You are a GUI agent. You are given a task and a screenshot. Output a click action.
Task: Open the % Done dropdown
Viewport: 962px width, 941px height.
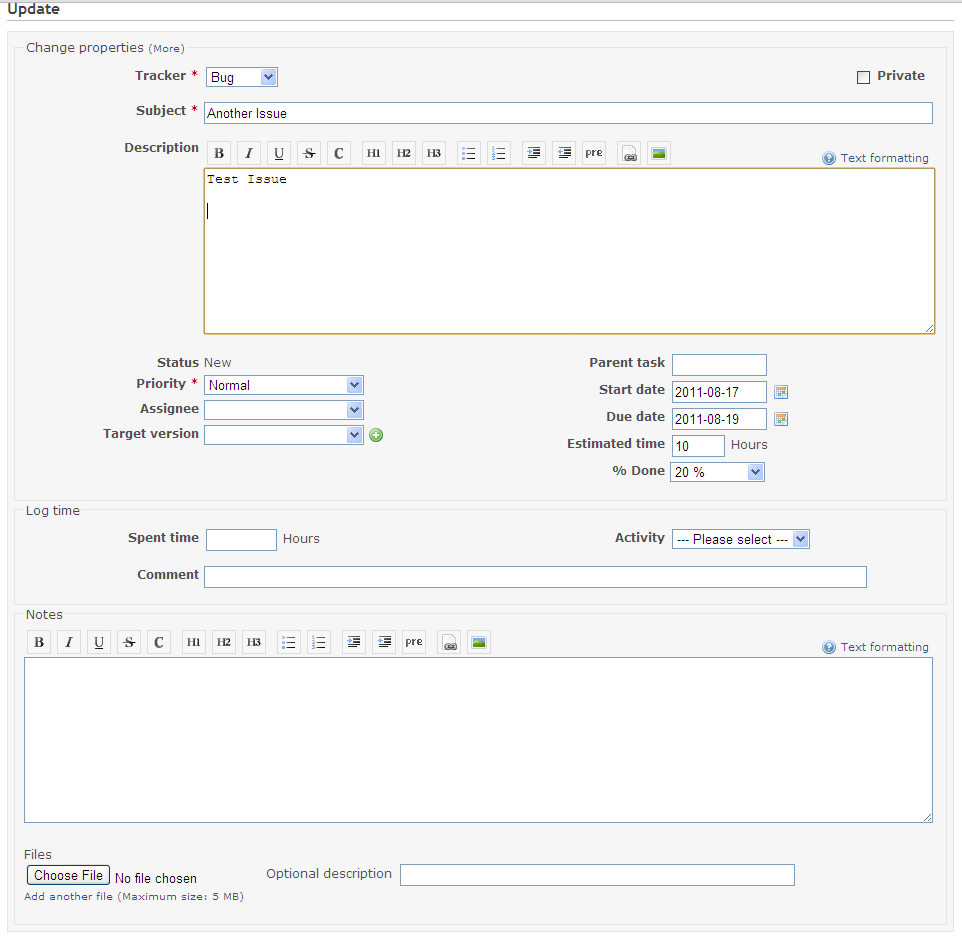[717, 472]
